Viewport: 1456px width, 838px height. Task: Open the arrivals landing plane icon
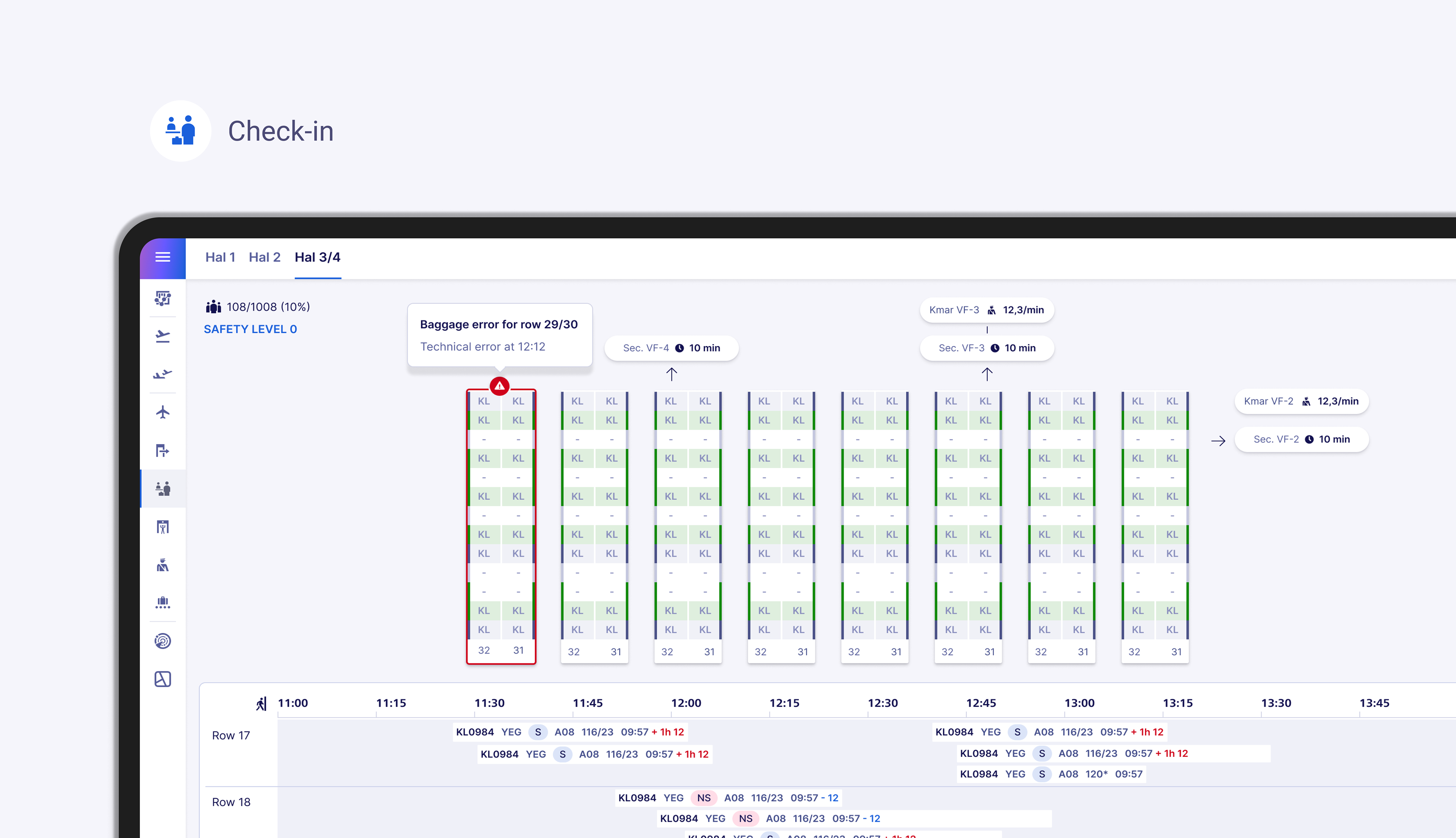162,375
